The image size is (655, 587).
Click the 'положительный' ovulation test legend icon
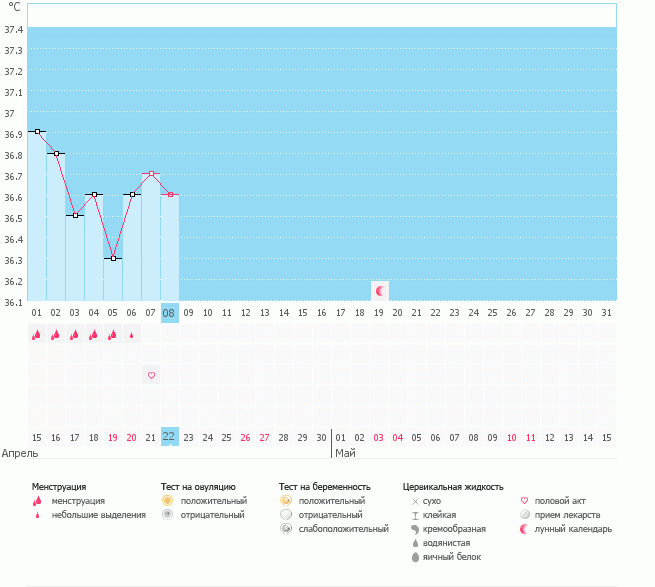168,500
